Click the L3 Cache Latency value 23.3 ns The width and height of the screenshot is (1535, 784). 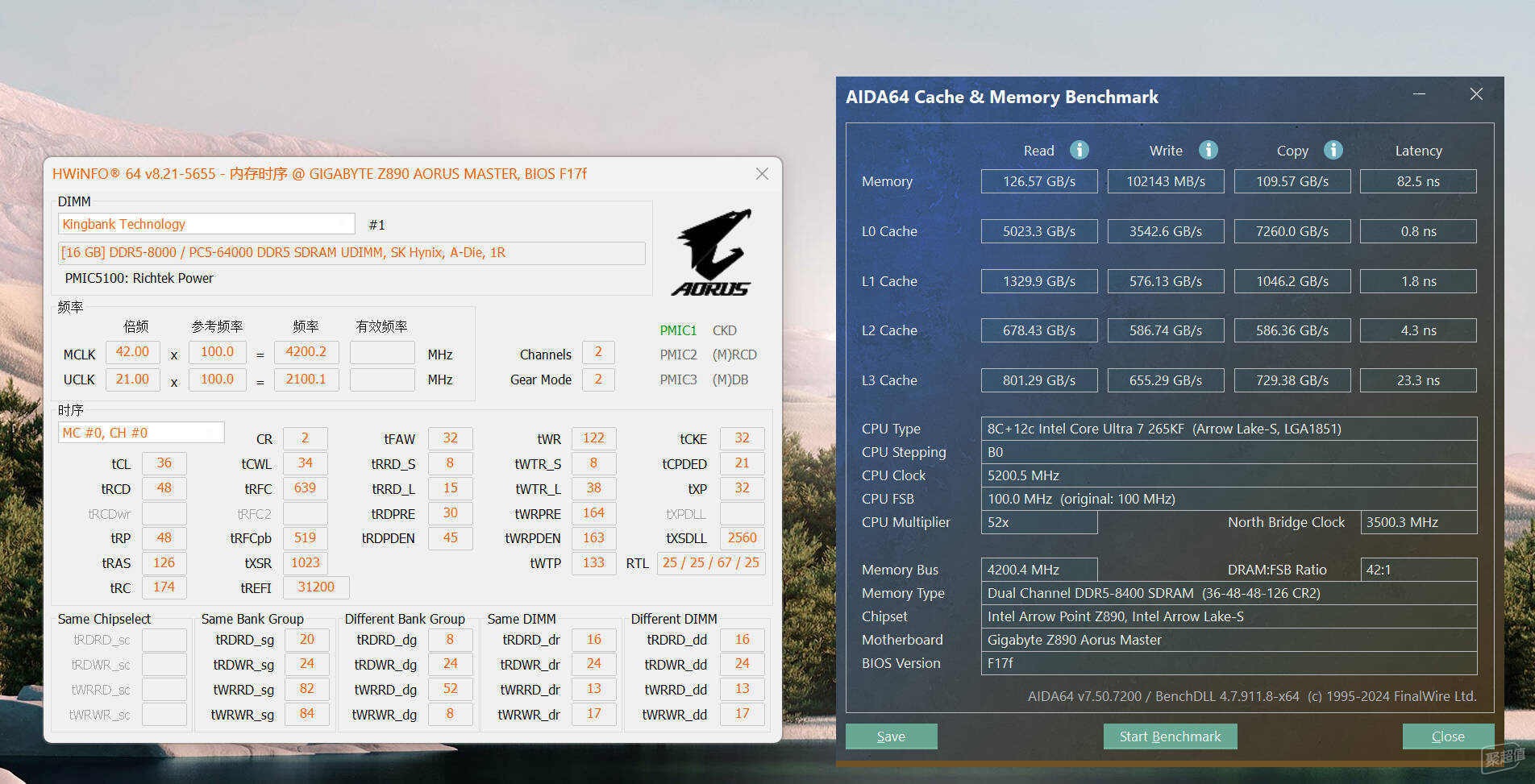point(1418,380)
